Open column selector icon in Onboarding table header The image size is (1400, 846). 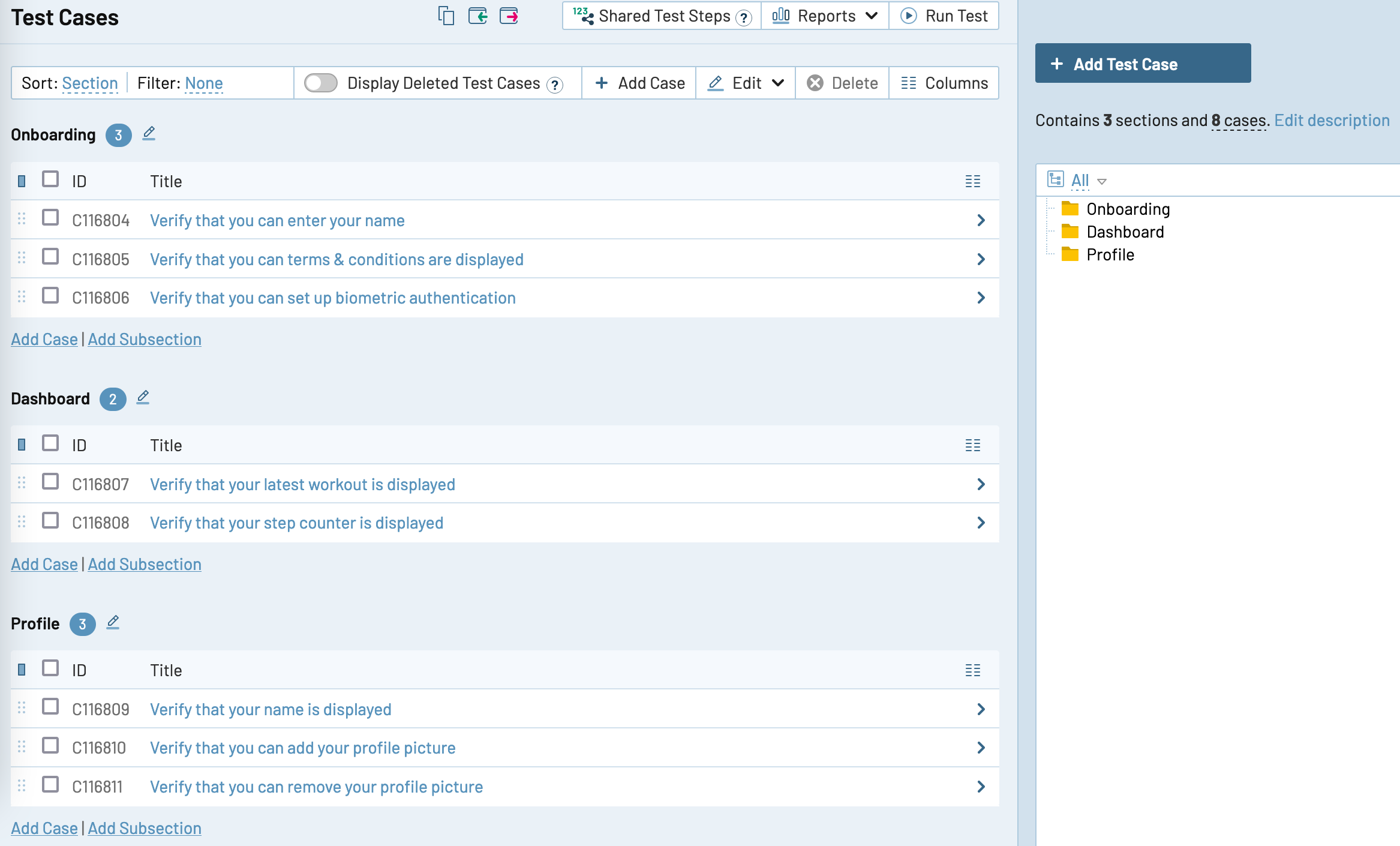point(972,181)
